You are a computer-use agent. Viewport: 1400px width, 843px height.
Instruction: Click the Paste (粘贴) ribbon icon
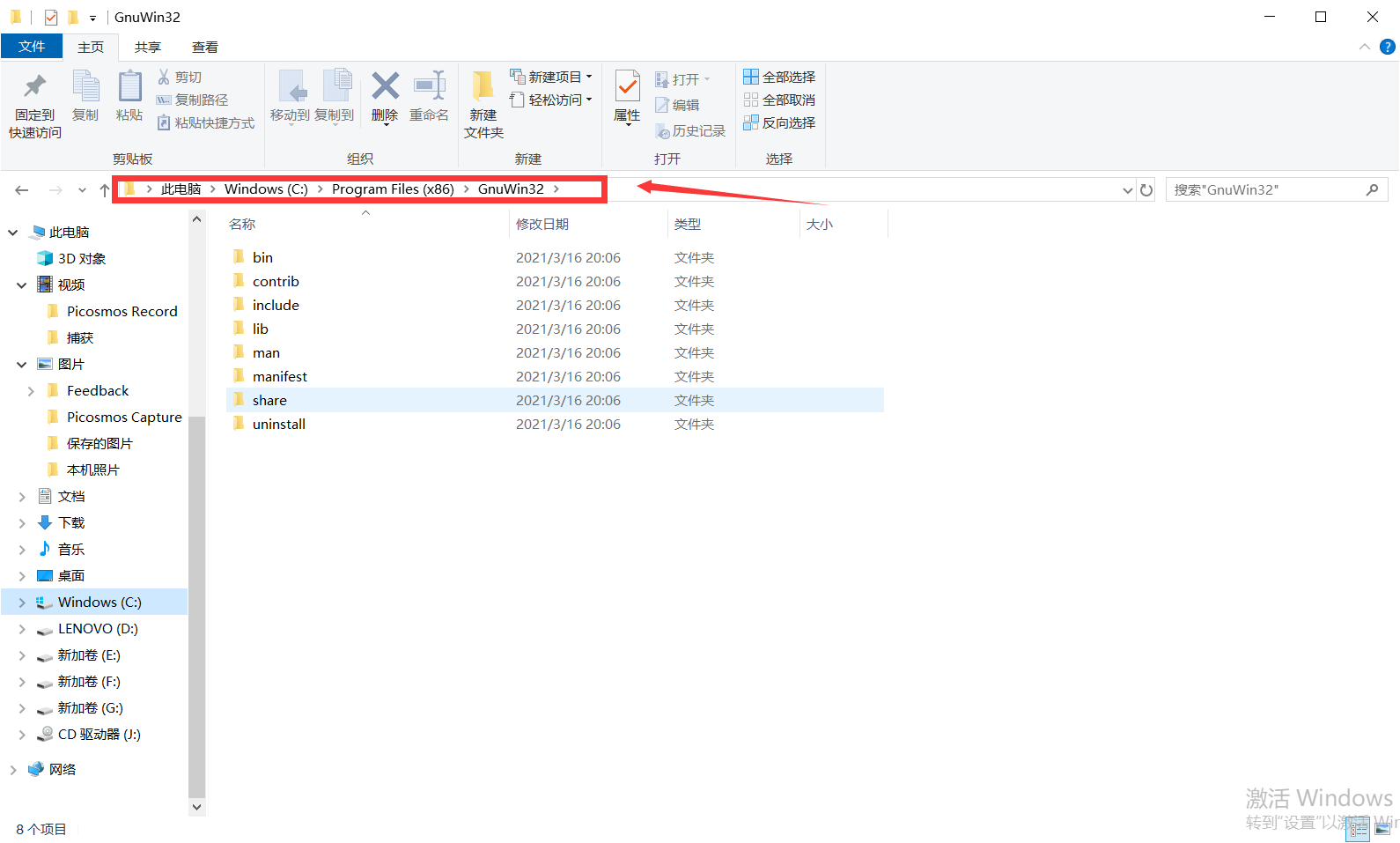click(129, 86)
